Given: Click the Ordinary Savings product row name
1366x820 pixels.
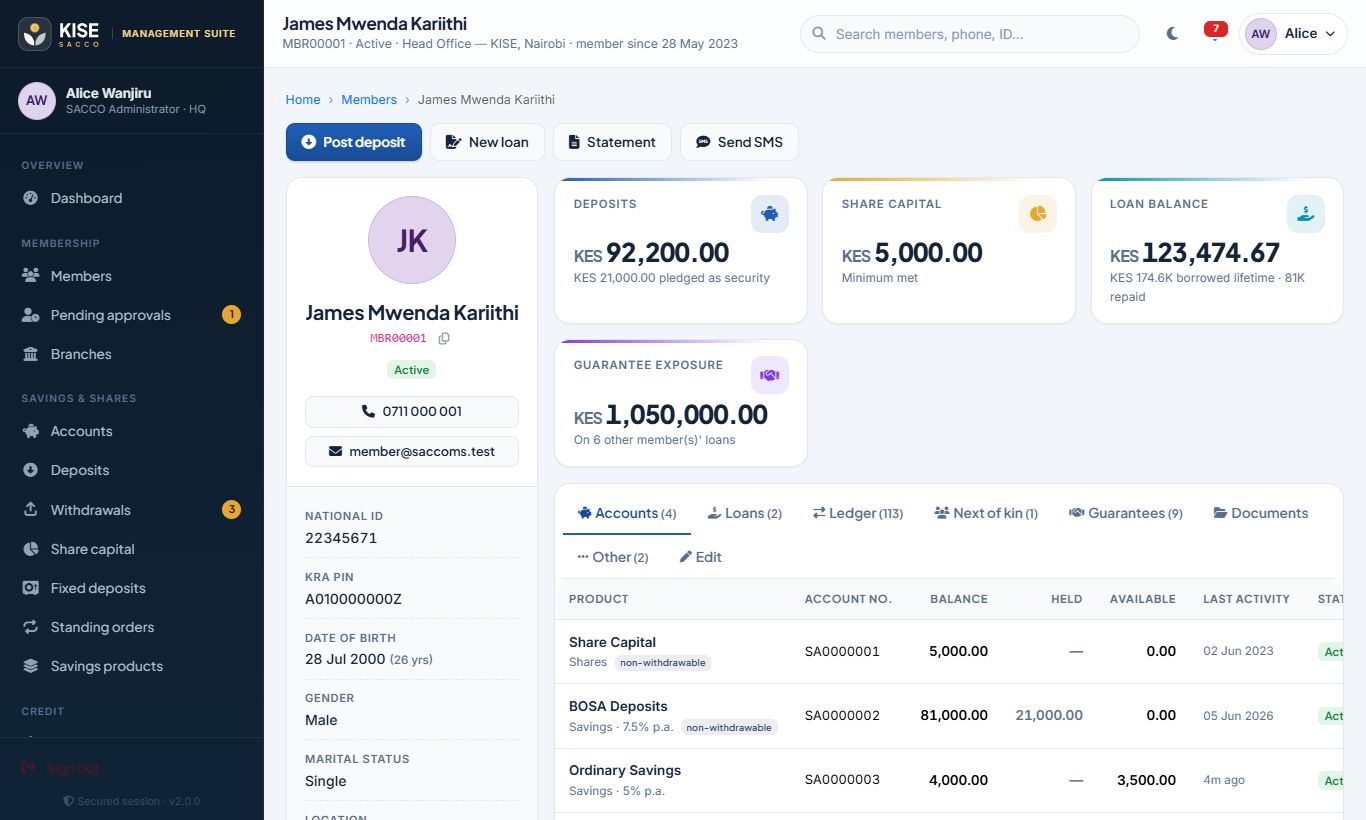Looking at the screenshot, I should click(625, 770).
